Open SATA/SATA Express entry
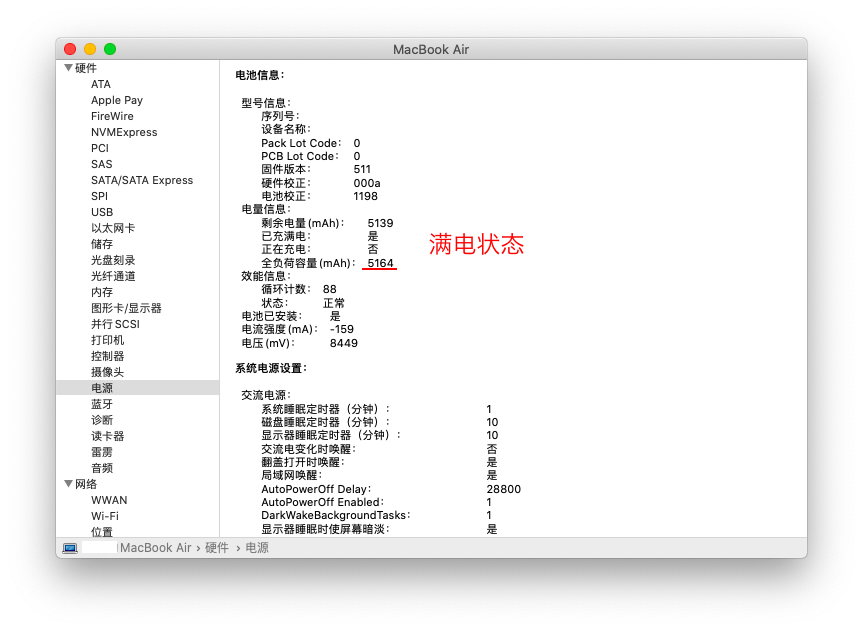The height and width of the screenshot is (632, 863). pos(142,180)
